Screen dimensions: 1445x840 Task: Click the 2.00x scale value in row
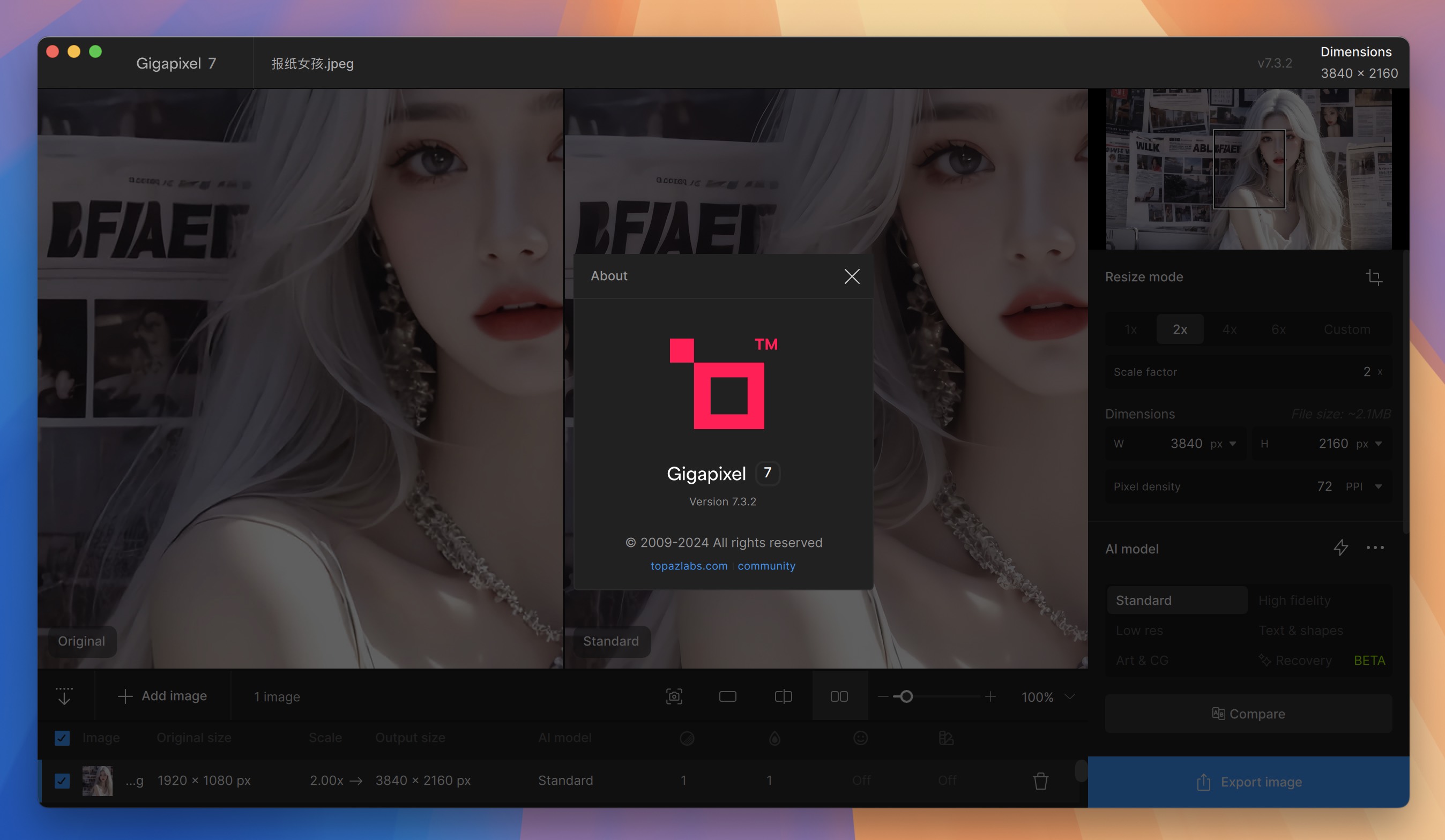(326, 781)
